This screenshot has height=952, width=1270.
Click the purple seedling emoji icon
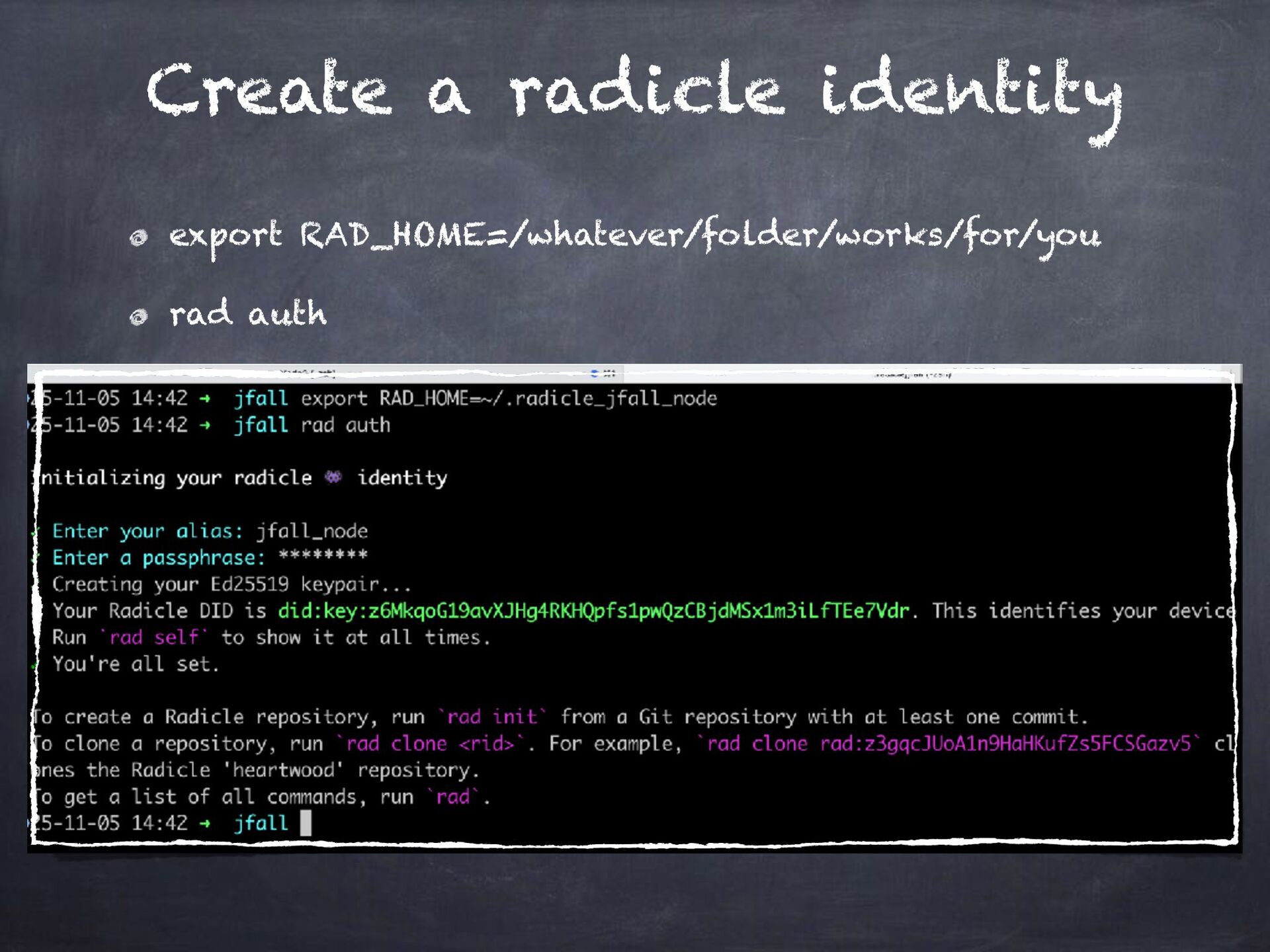pos(333,477)
